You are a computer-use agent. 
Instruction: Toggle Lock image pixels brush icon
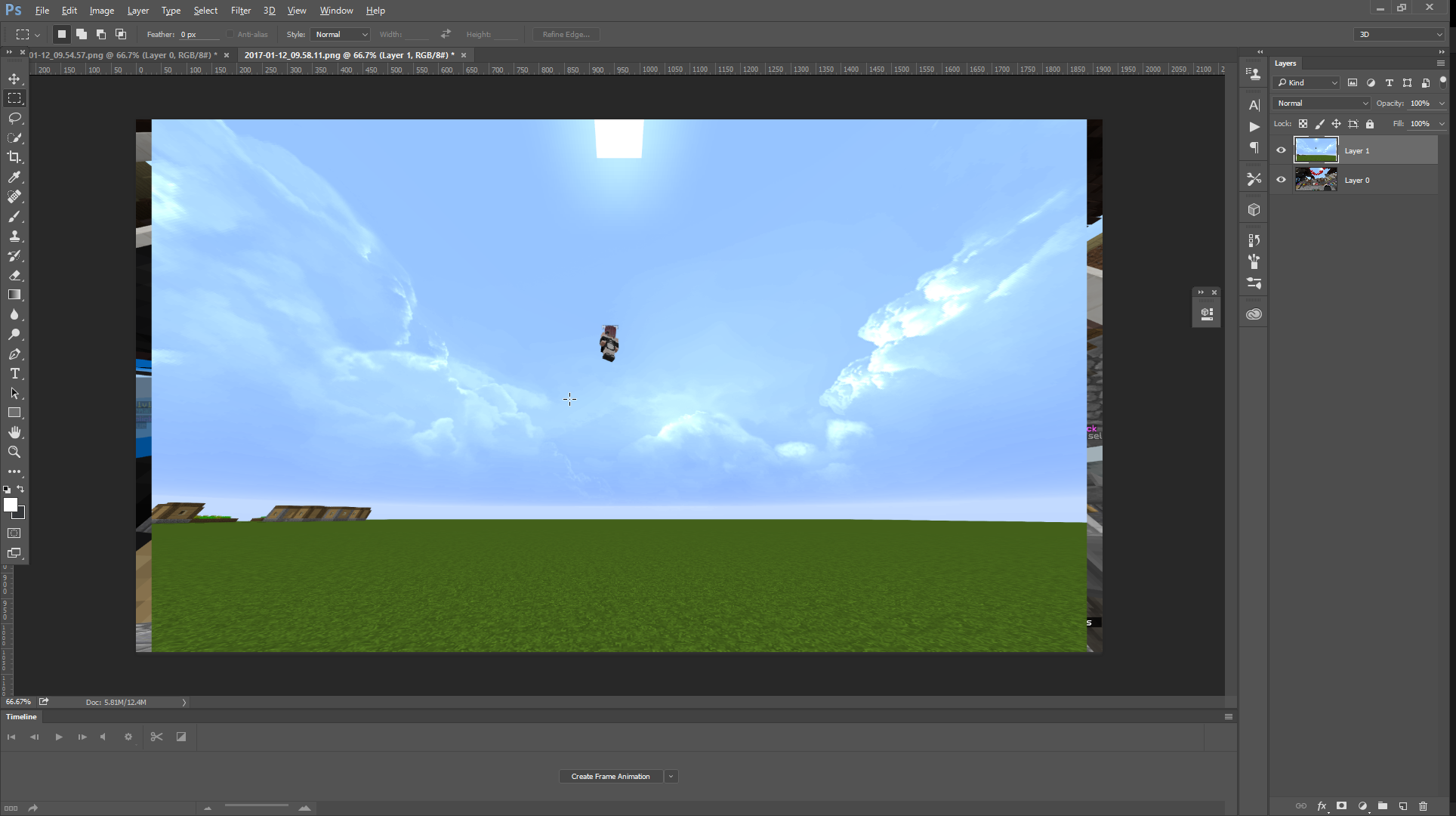1319,124
